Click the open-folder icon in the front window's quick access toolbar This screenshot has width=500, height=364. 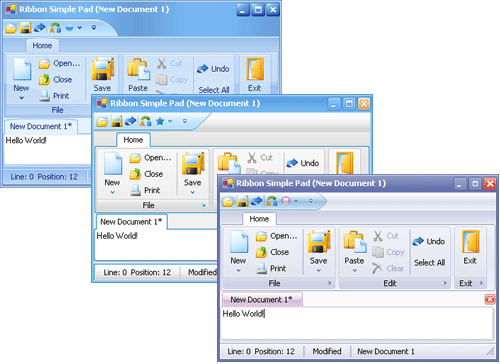click(228, 201)
